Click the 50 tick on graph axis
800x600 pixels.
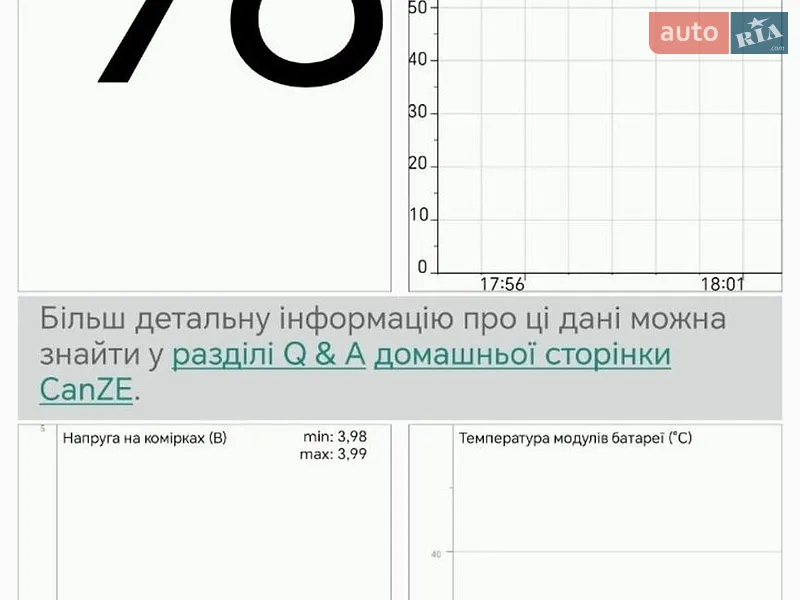[x=417, y=8]
